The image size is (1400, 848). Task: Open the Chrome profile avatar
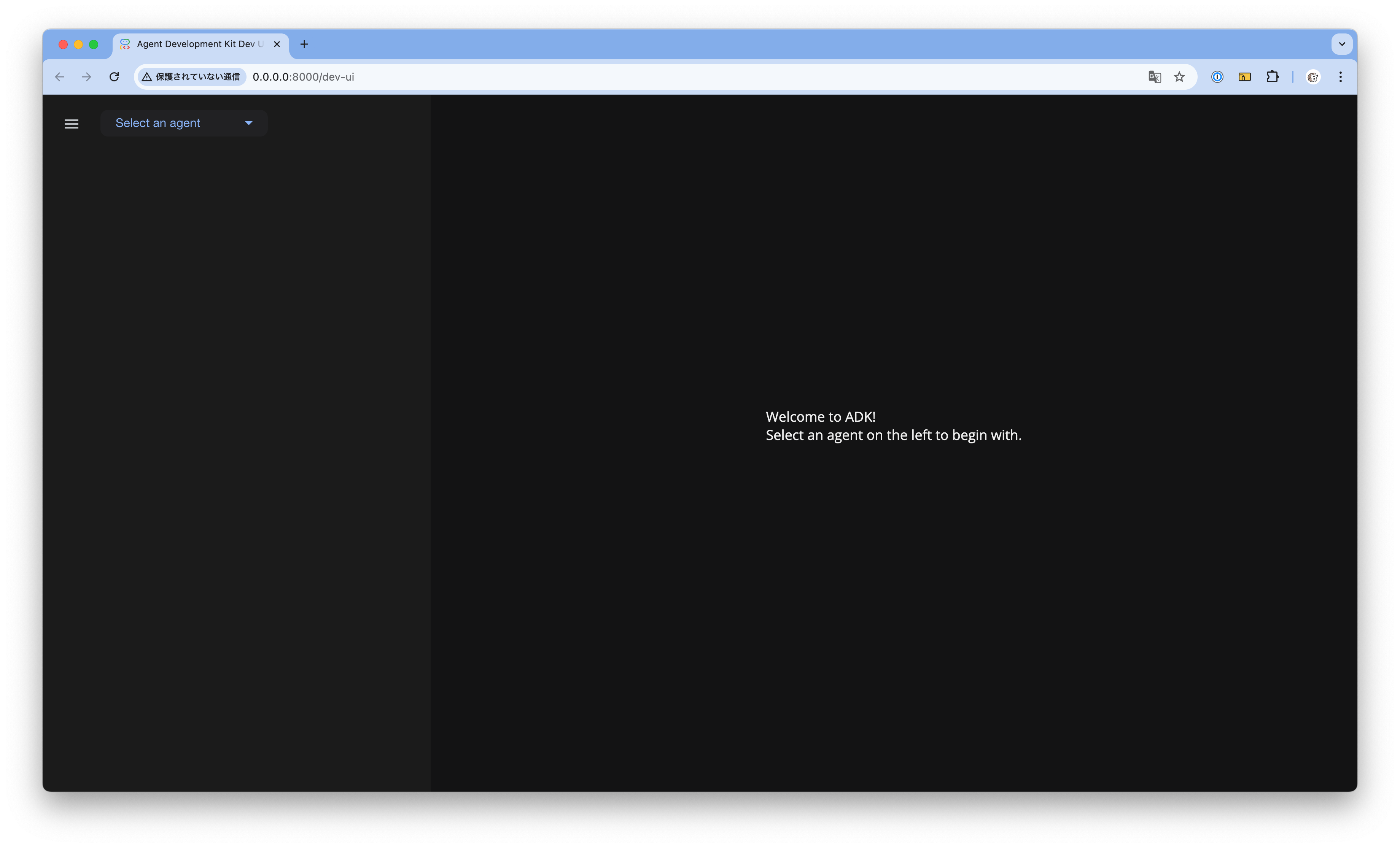1313,77
